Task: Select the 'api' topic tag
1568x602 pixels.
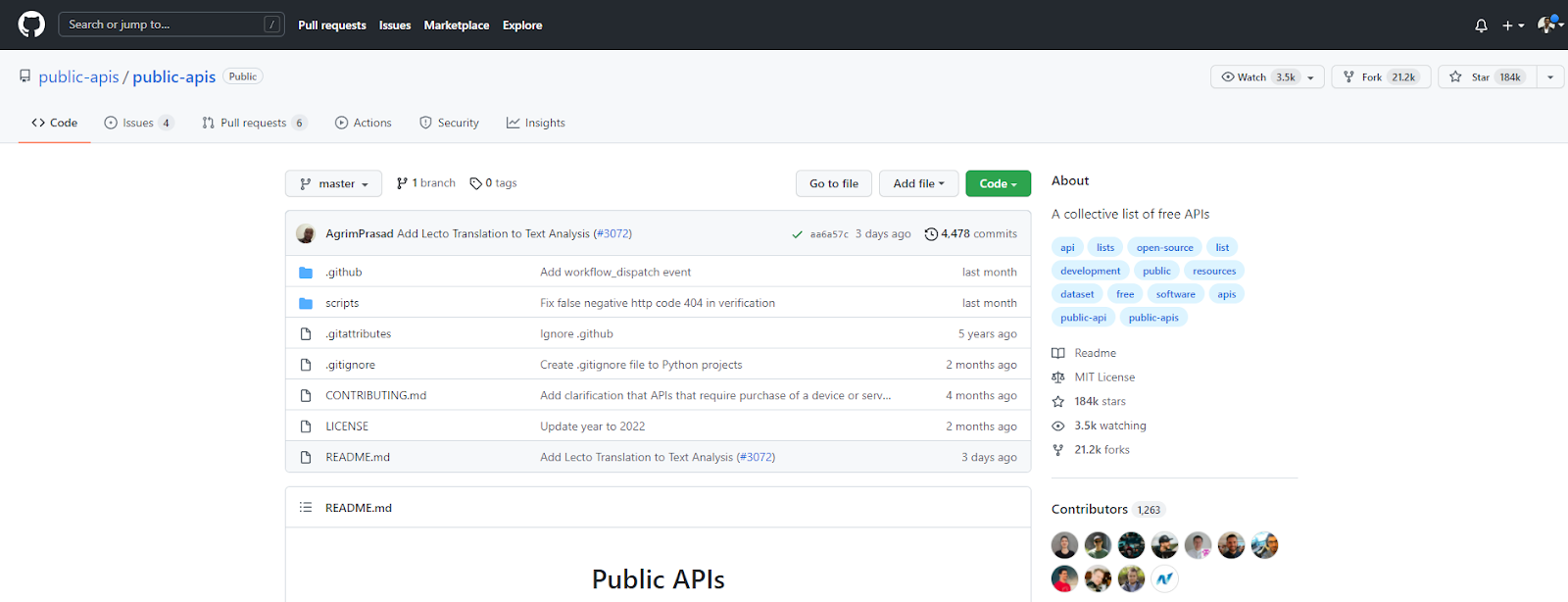Action: (x=1067, y=247)
